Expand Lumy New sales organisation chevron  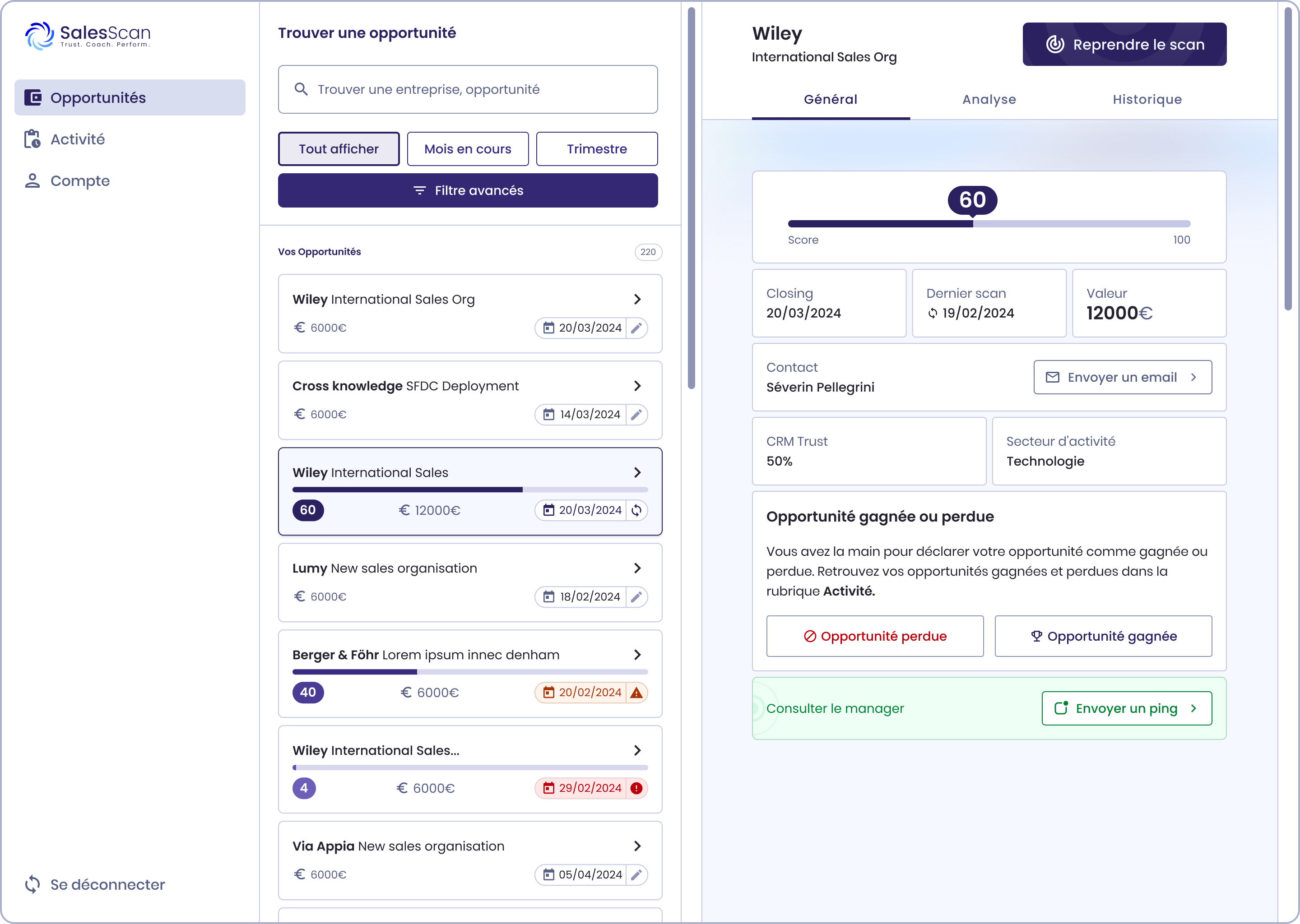pos(637,568)
